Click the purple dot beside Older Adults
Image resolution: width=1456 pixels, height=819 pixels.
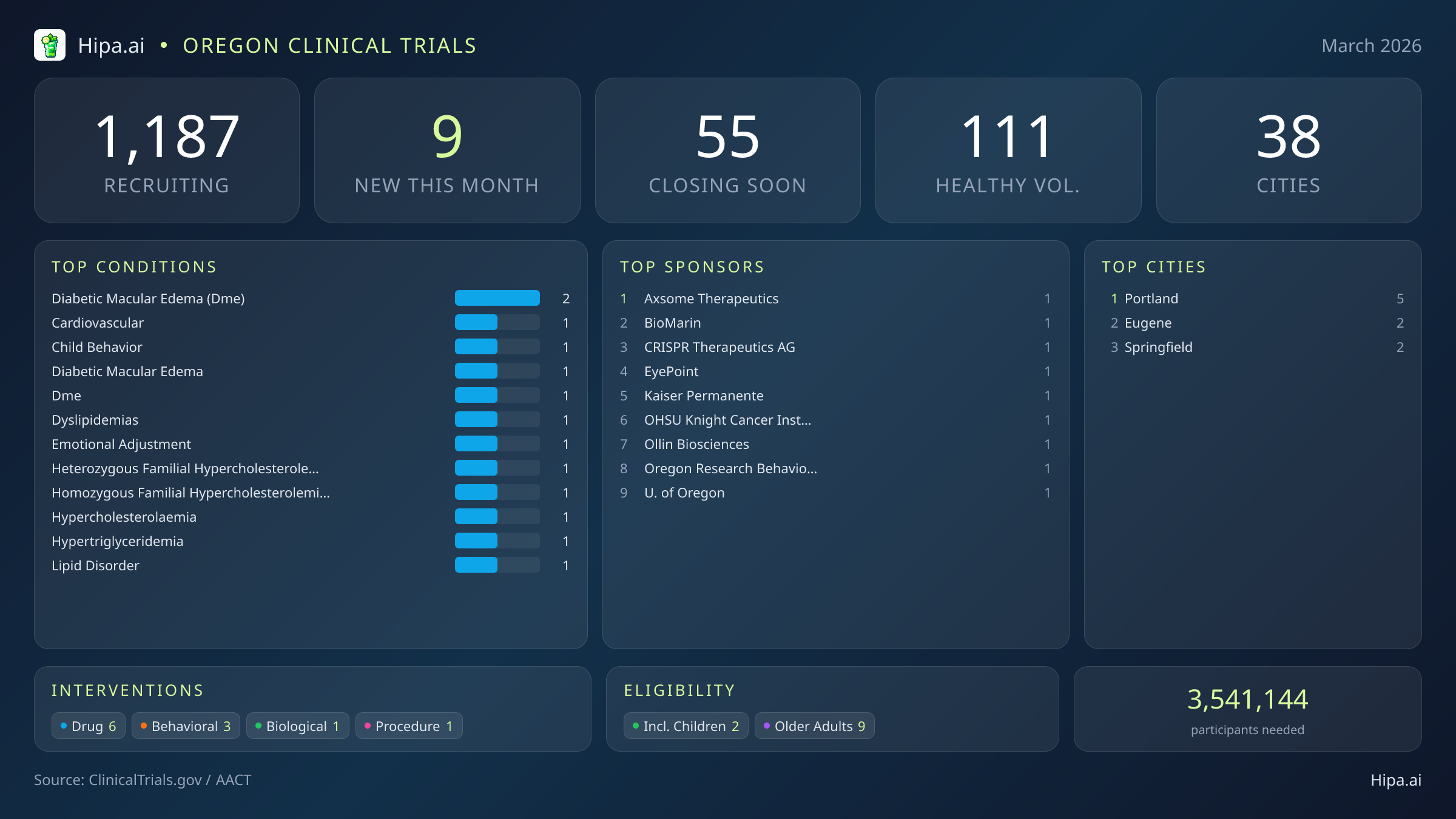(x=766, y=725)
